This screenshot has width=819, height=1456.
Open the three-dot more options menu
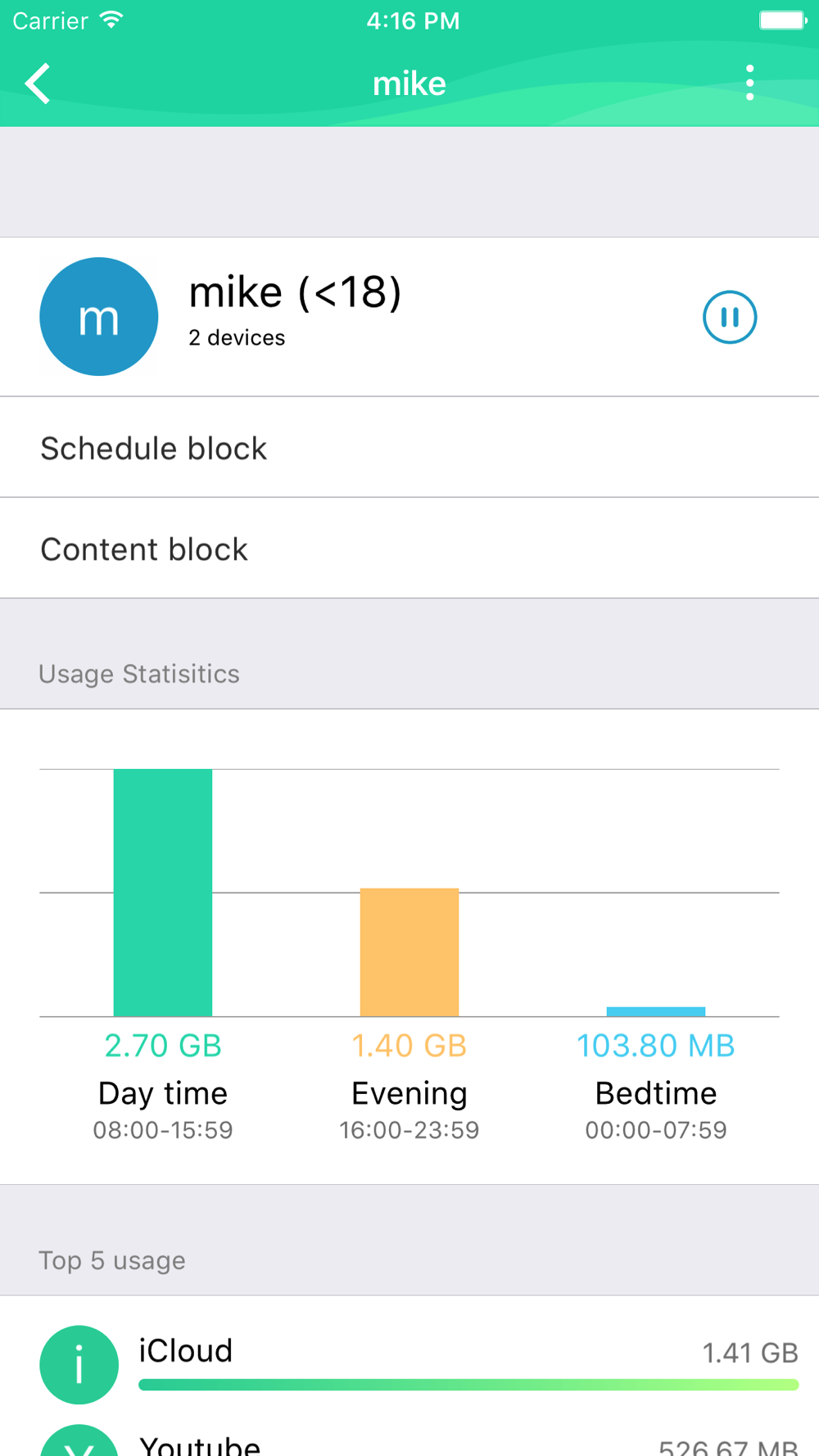[749, 84]
